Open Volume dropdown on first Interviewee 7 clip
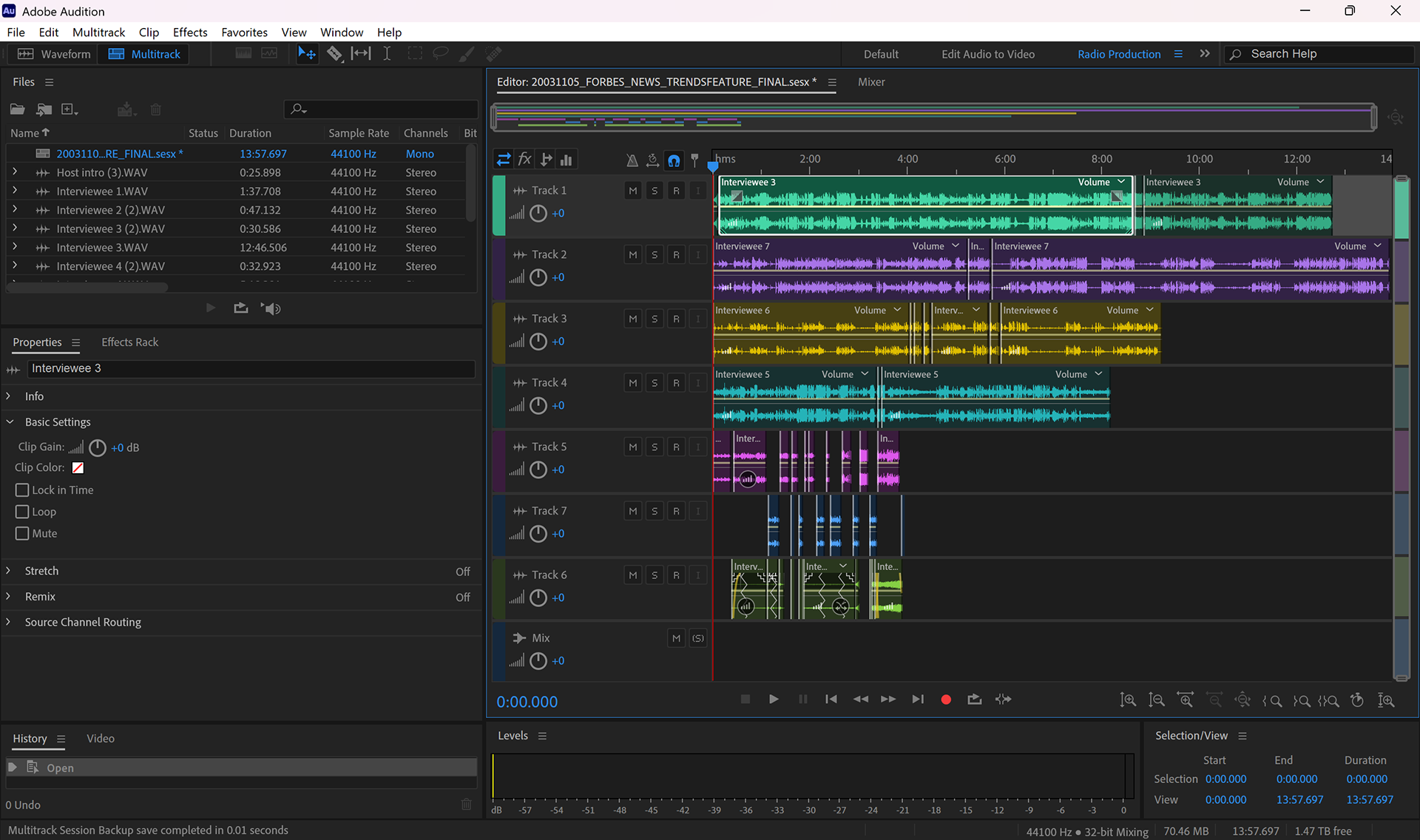Screen dimensions: 1420x840 coord(955,246)
